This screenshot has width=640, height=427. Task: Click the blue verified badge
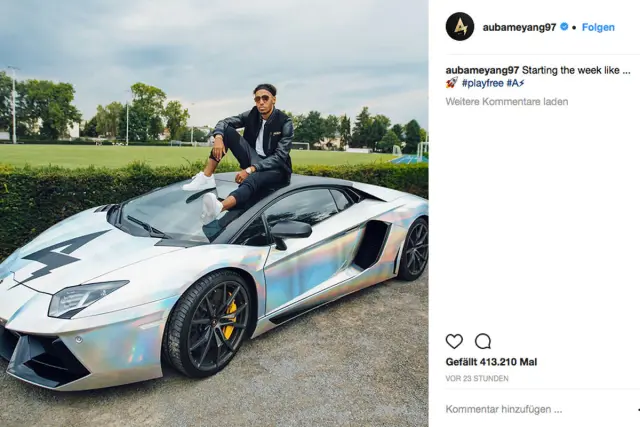[564, 27]
